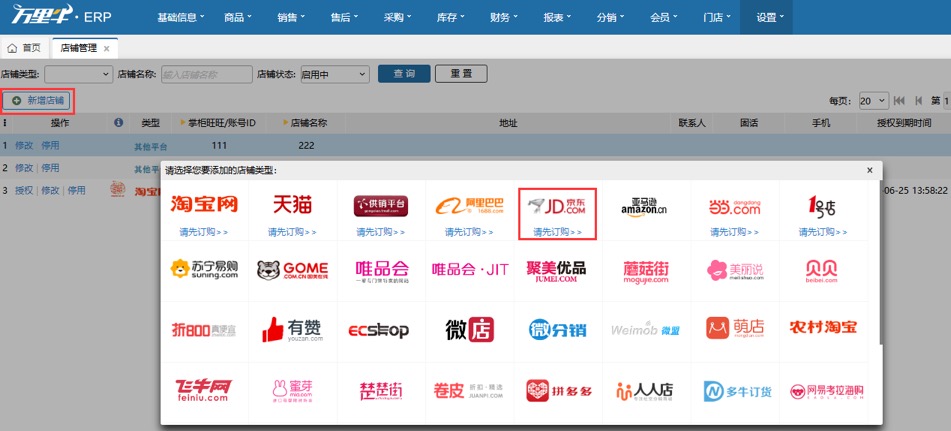Select the 网易考拉海购 logo
The width and height of the screenshot is (951, 431).
point(826,392)
